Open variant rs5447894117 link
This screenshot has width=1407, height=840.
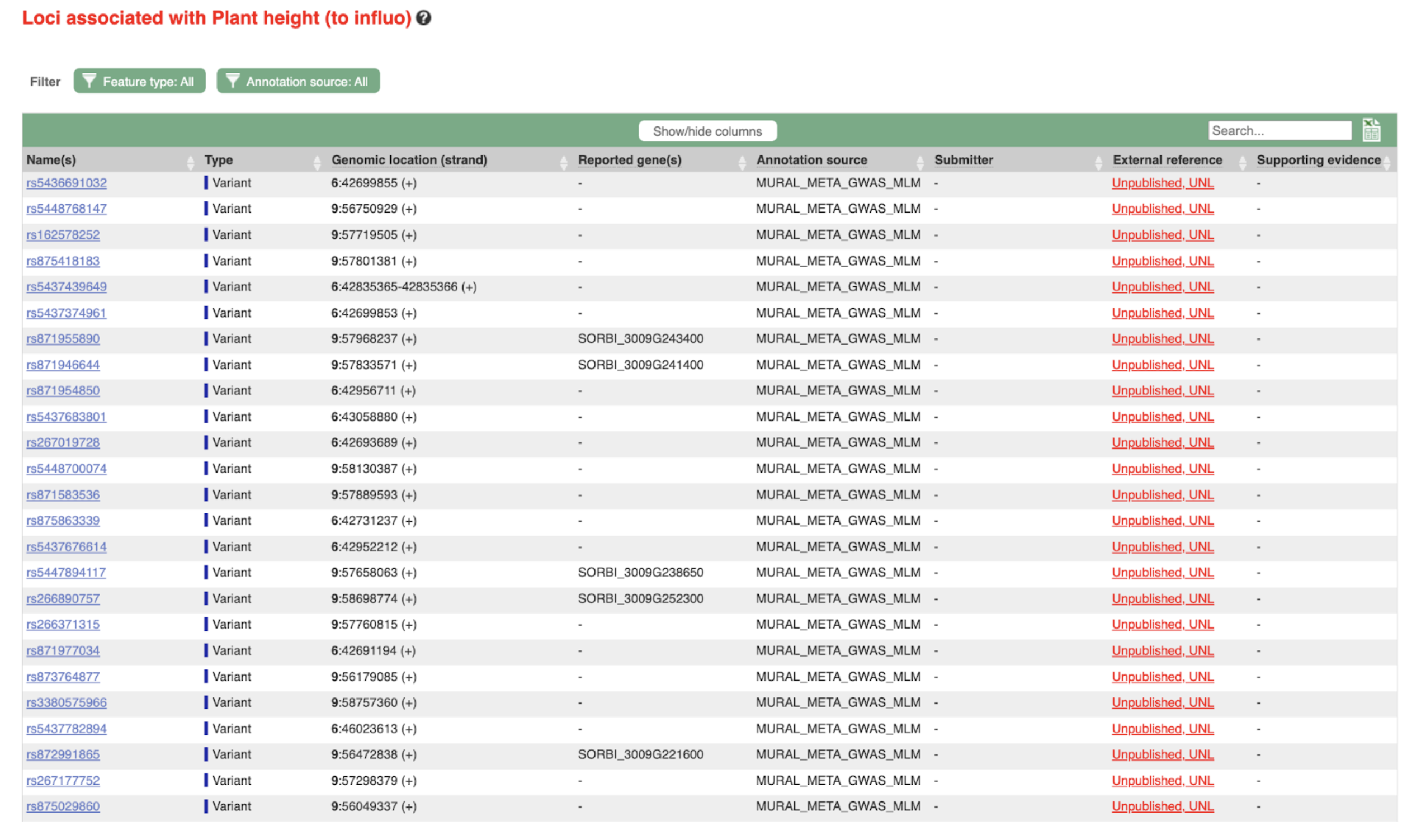pyautogui.click(x=66, y=572)
